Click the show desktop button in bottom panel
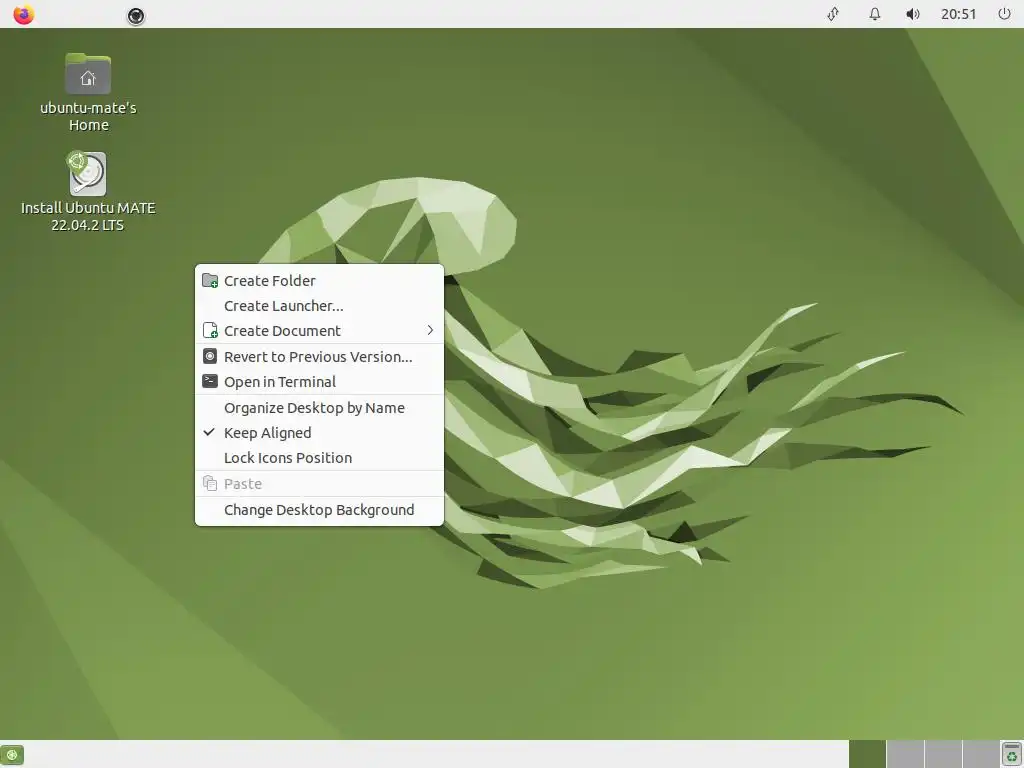This screenshot has width=1024, height=768. (x=12, y=755)
